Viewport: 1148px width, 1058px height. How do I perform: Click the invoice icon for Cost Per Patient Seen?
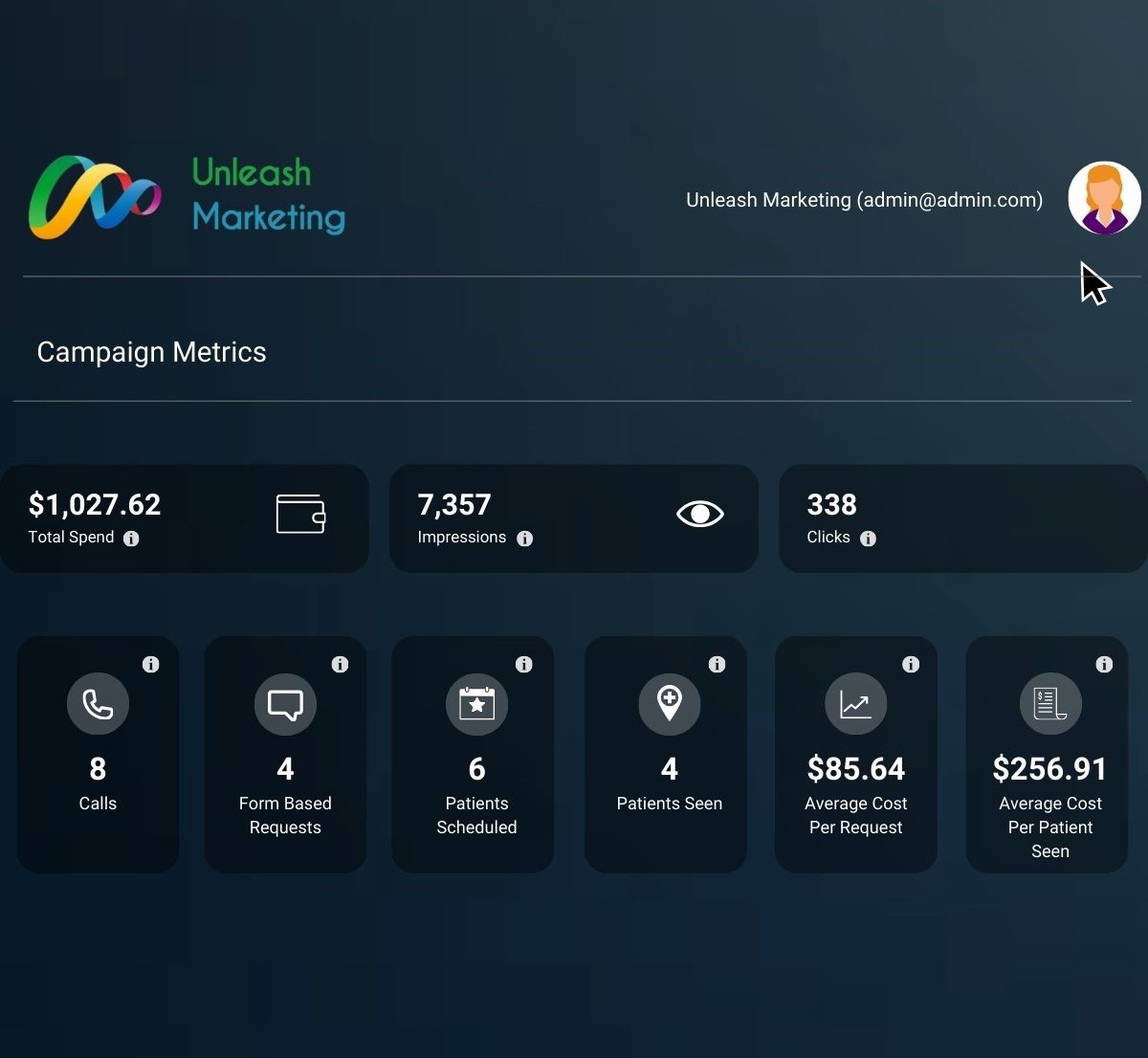coord(1050,704)
